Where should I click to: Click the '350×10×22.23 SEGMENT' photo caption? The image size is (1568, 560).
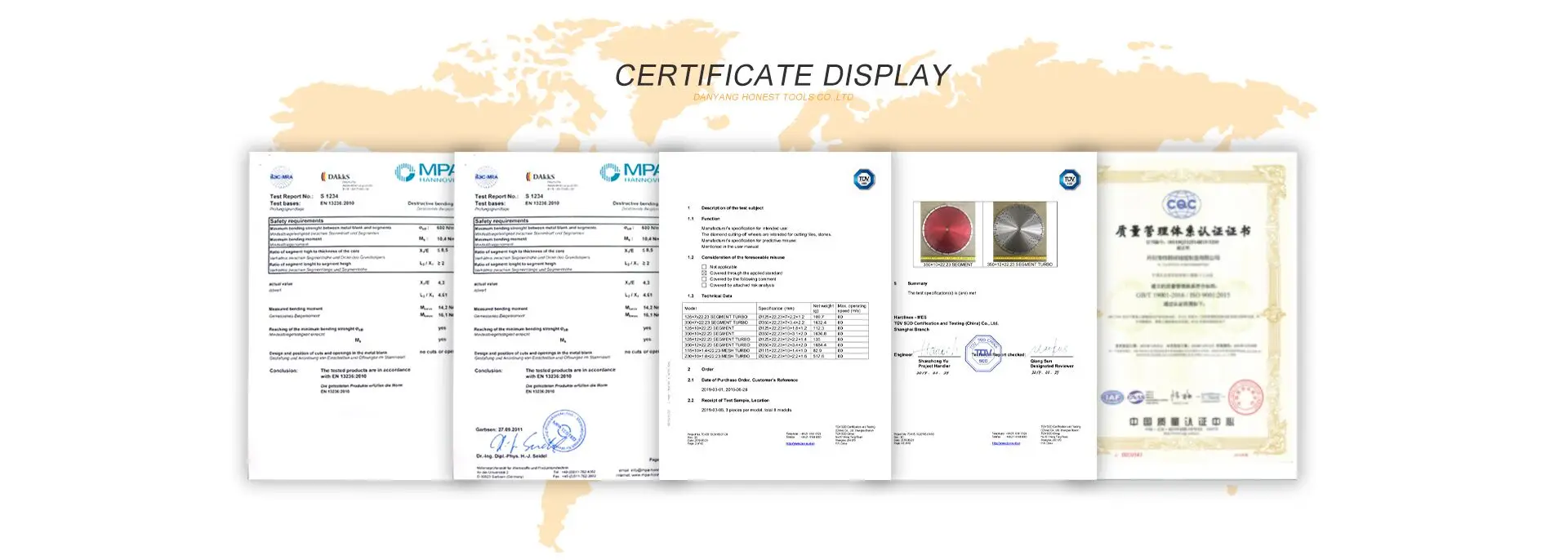pyautogui.click(x=947, y=264)
